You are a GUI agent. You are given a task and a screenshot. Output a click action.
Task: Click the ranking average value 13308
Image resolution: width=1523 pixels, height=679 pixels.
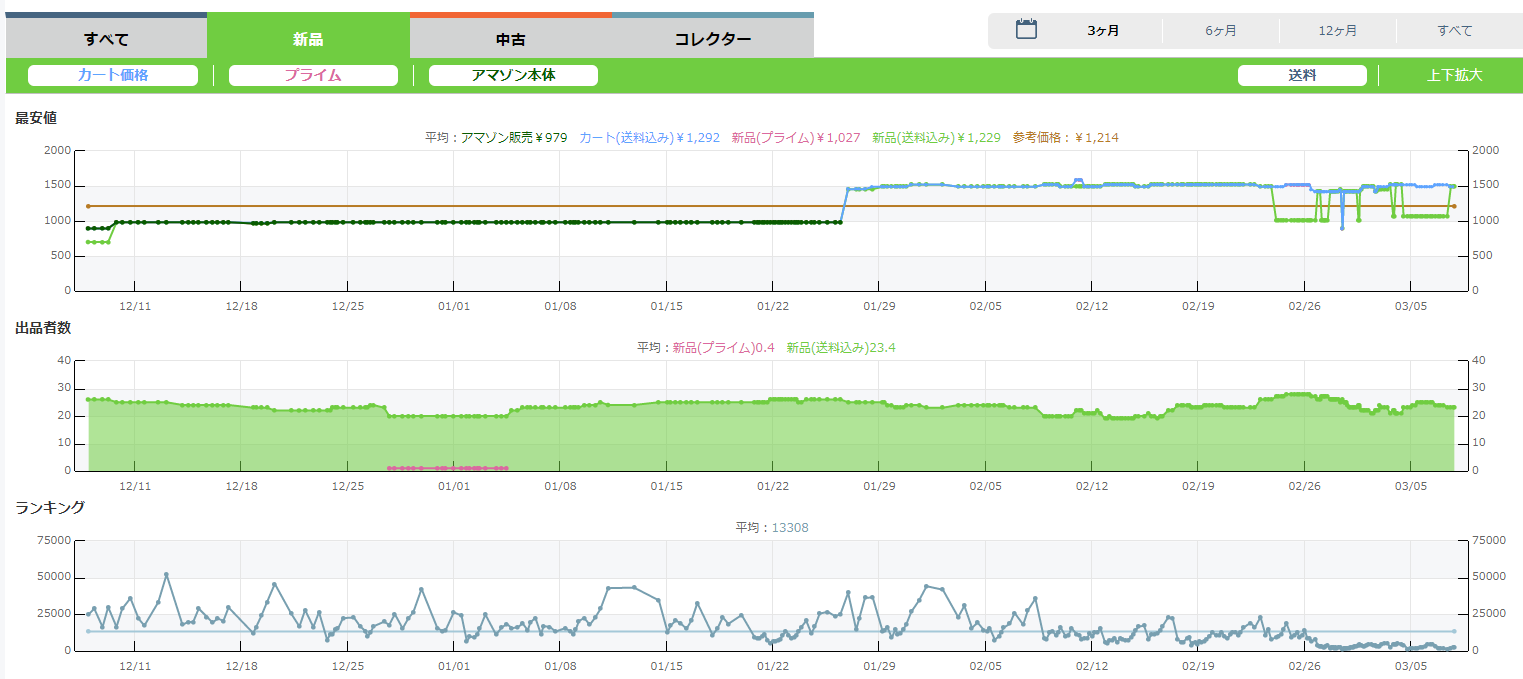789,528
